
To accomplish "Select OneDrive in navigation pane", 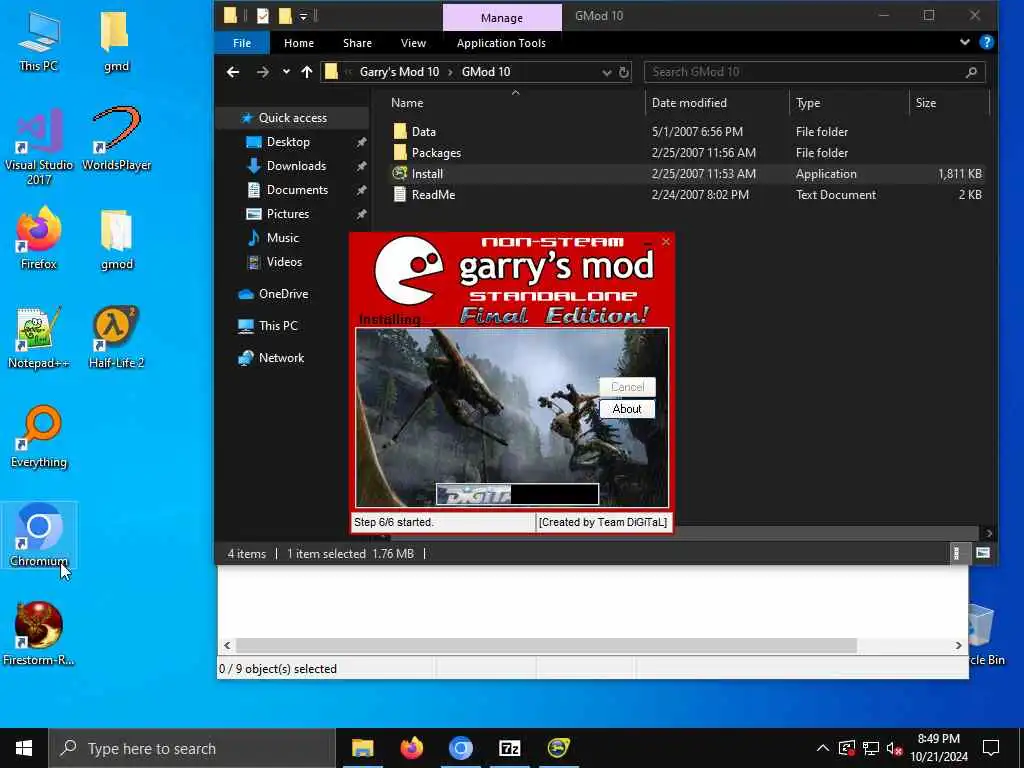I will (283, 294).
